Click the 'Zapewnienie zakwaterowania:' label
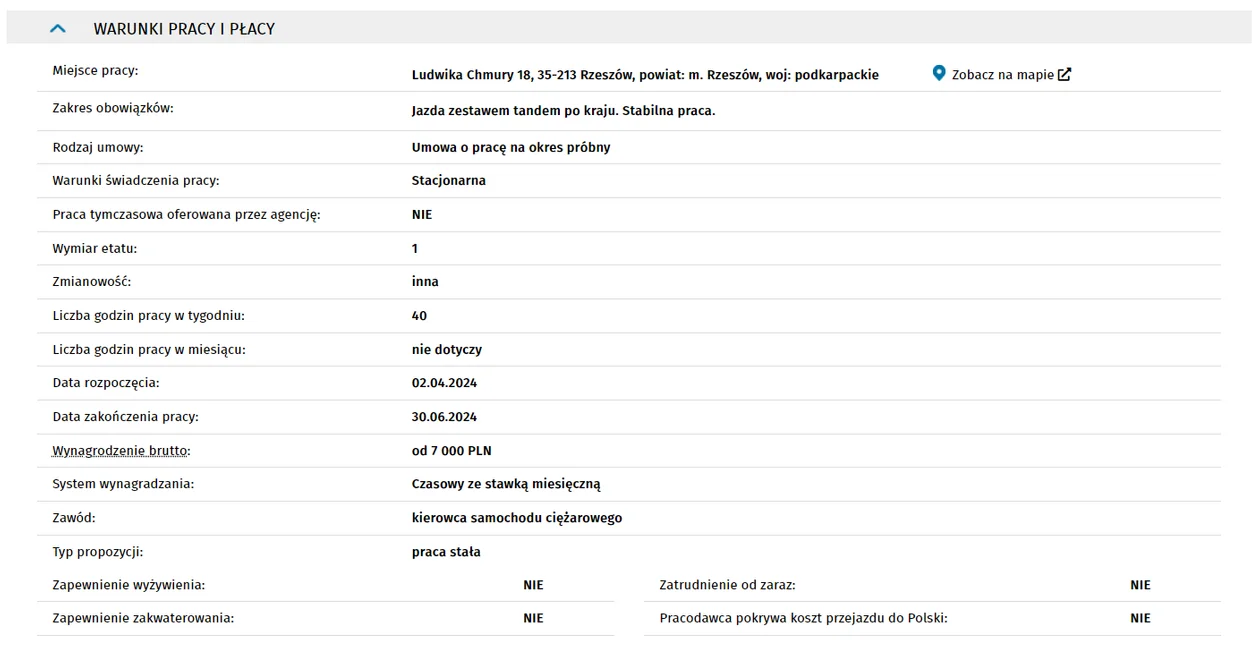 pyautogui.click(x=143, y=618)
